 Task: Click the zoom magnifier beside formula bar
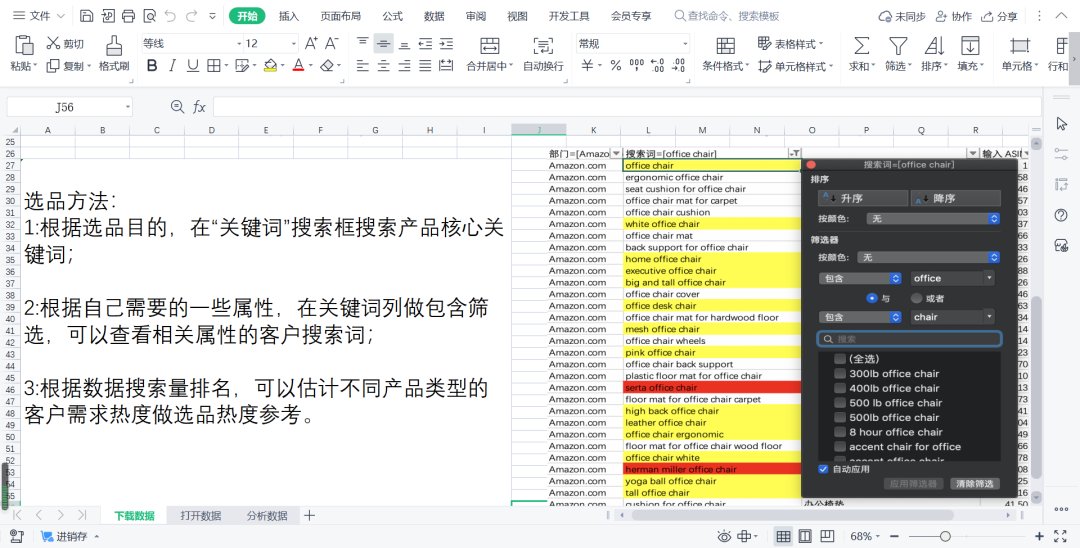pyautogui.click(x=178, y=107)
